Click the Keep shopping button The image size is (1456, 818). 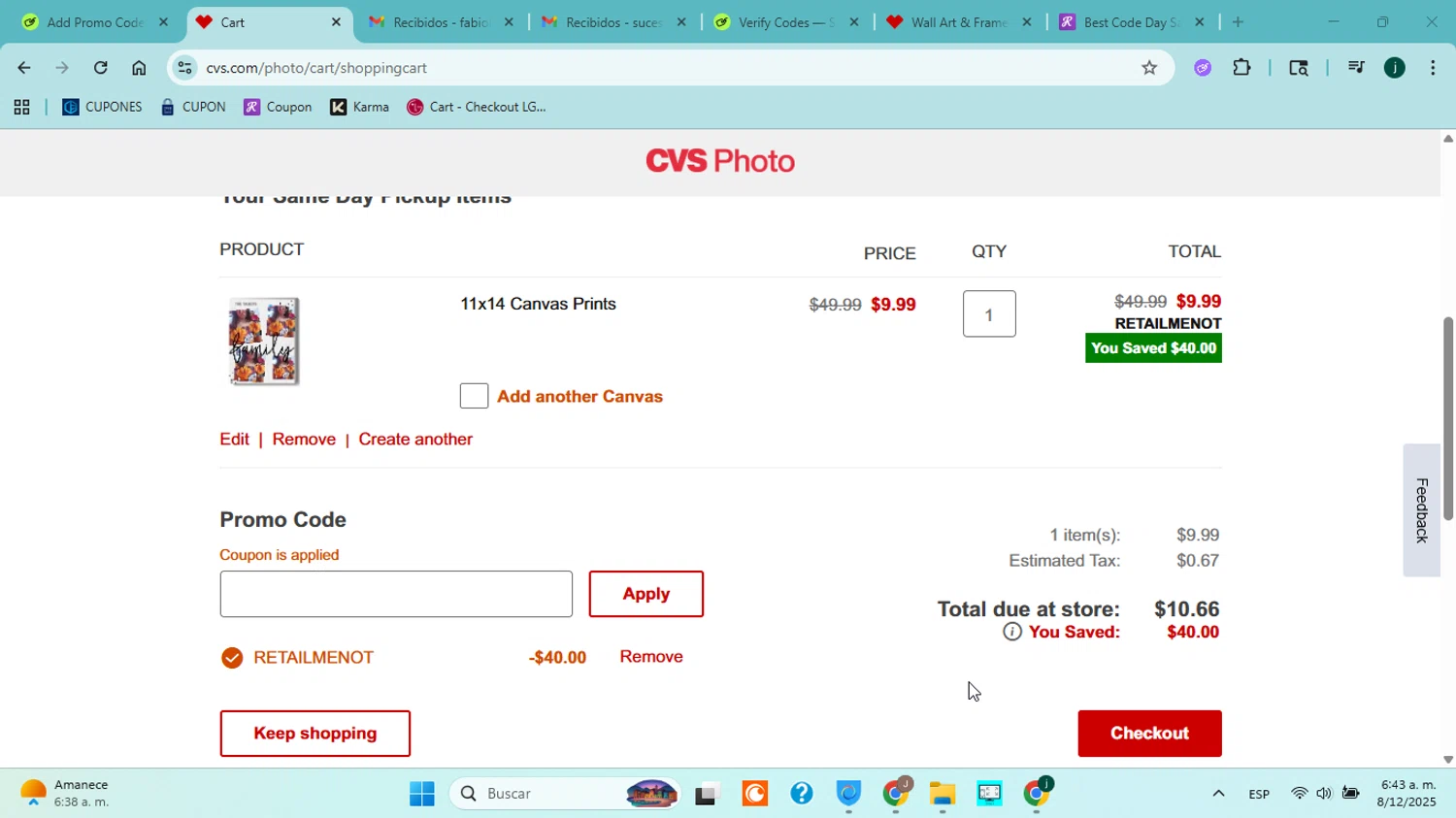point(315,734)
